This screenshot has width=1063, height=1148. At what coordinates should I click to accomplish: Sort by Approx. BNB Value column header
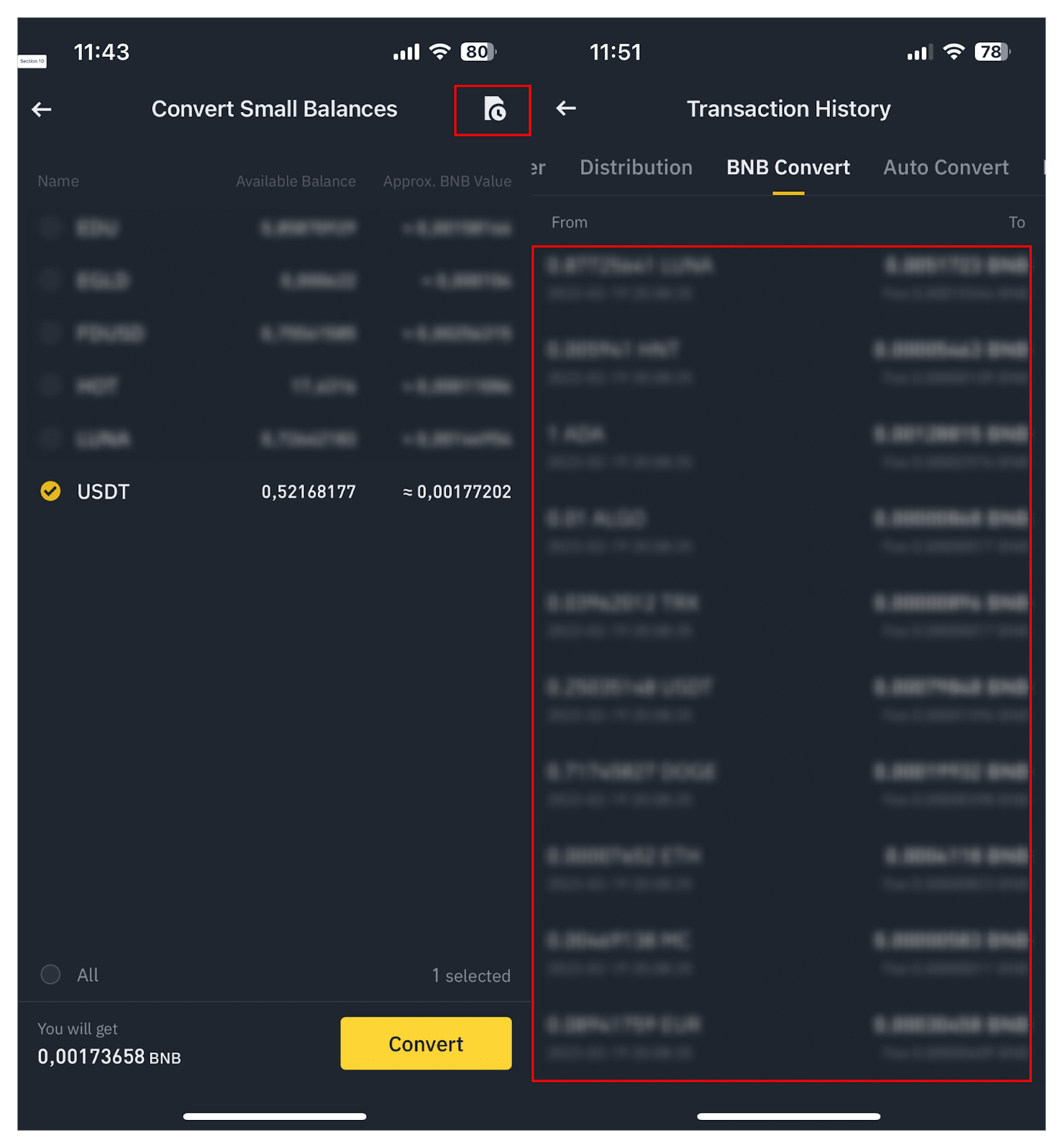tap(447, 182)
